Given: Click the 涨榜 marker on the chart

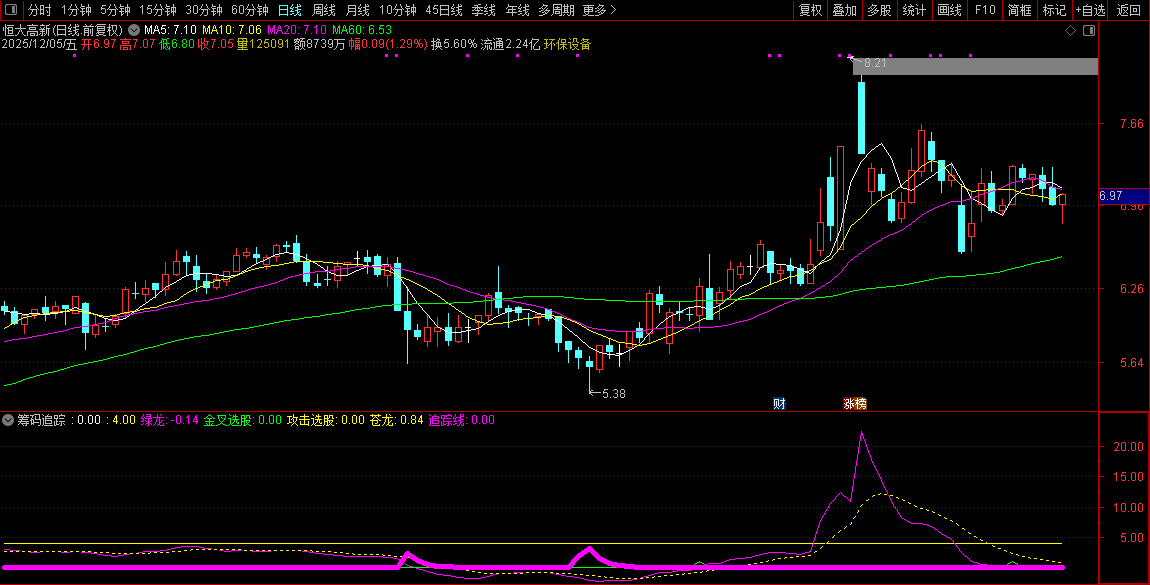Looking at the screenshot, I should tap(854, 404).
